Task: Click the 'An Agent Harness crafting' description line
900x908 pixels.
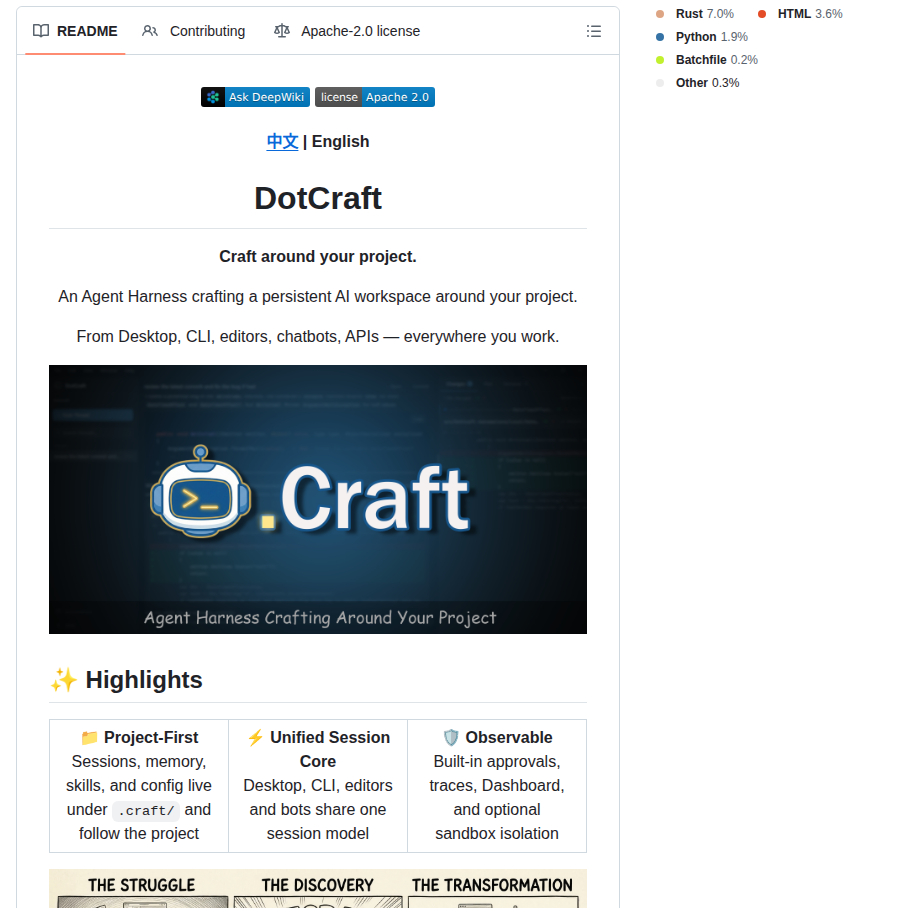Action: 318,296
